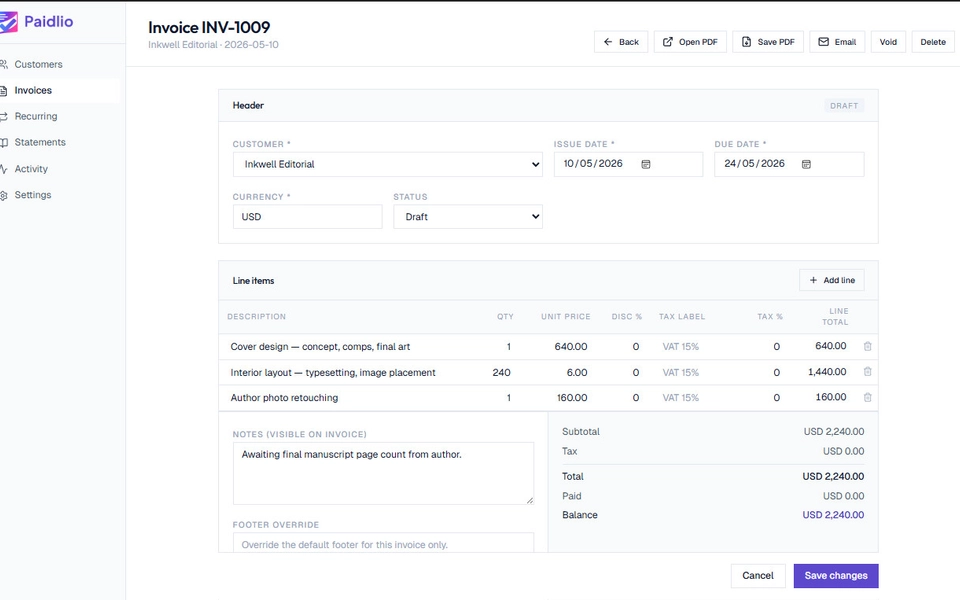Screen dimensions: 960x600
Task: Delete the Cover design line
Action: pyautogui.click(x=868, y=347)
